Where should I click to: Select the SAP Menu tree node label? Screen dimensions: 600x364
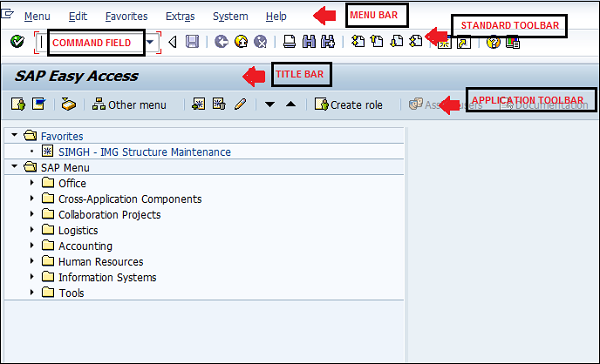pos(65,168)
